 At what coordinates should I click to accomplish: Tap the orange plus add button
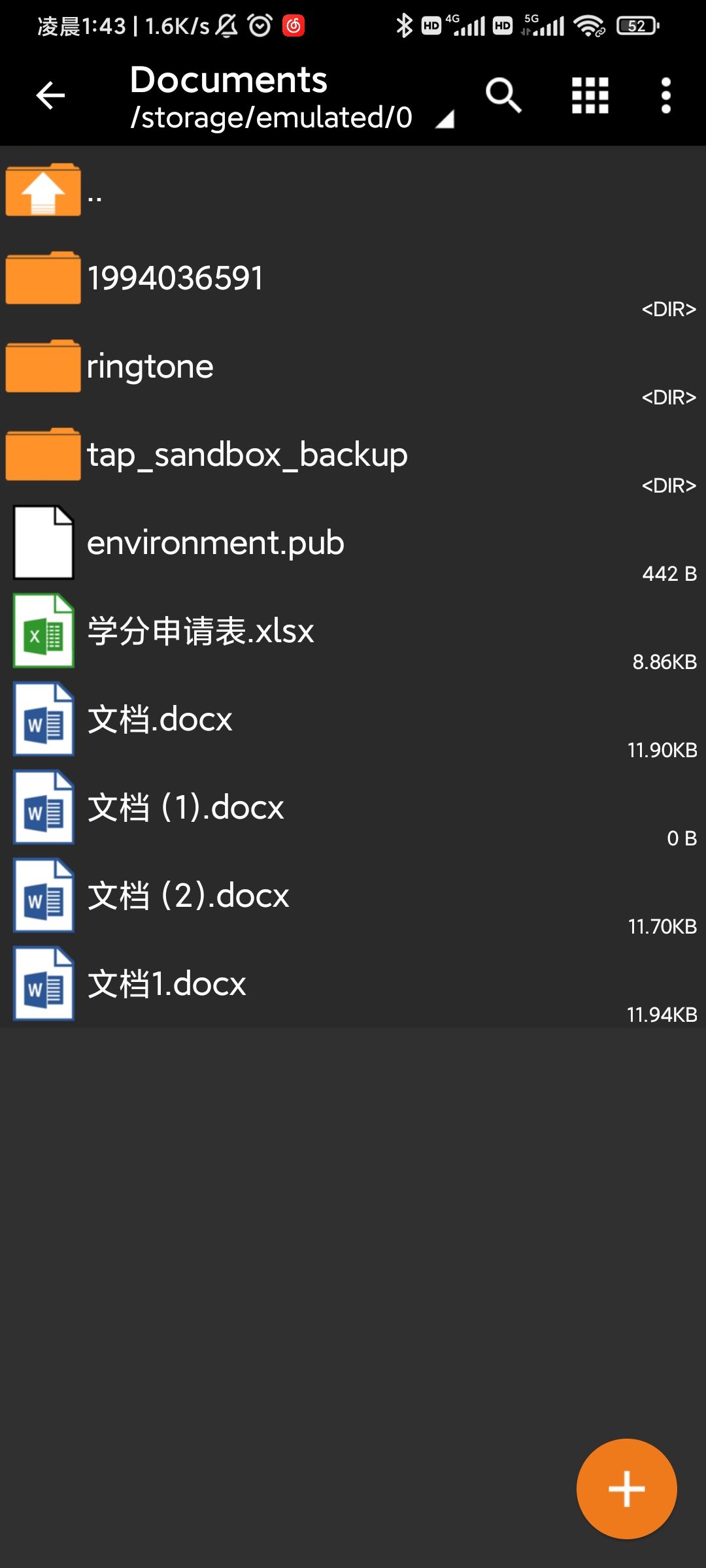click(x=626, y=1489)
